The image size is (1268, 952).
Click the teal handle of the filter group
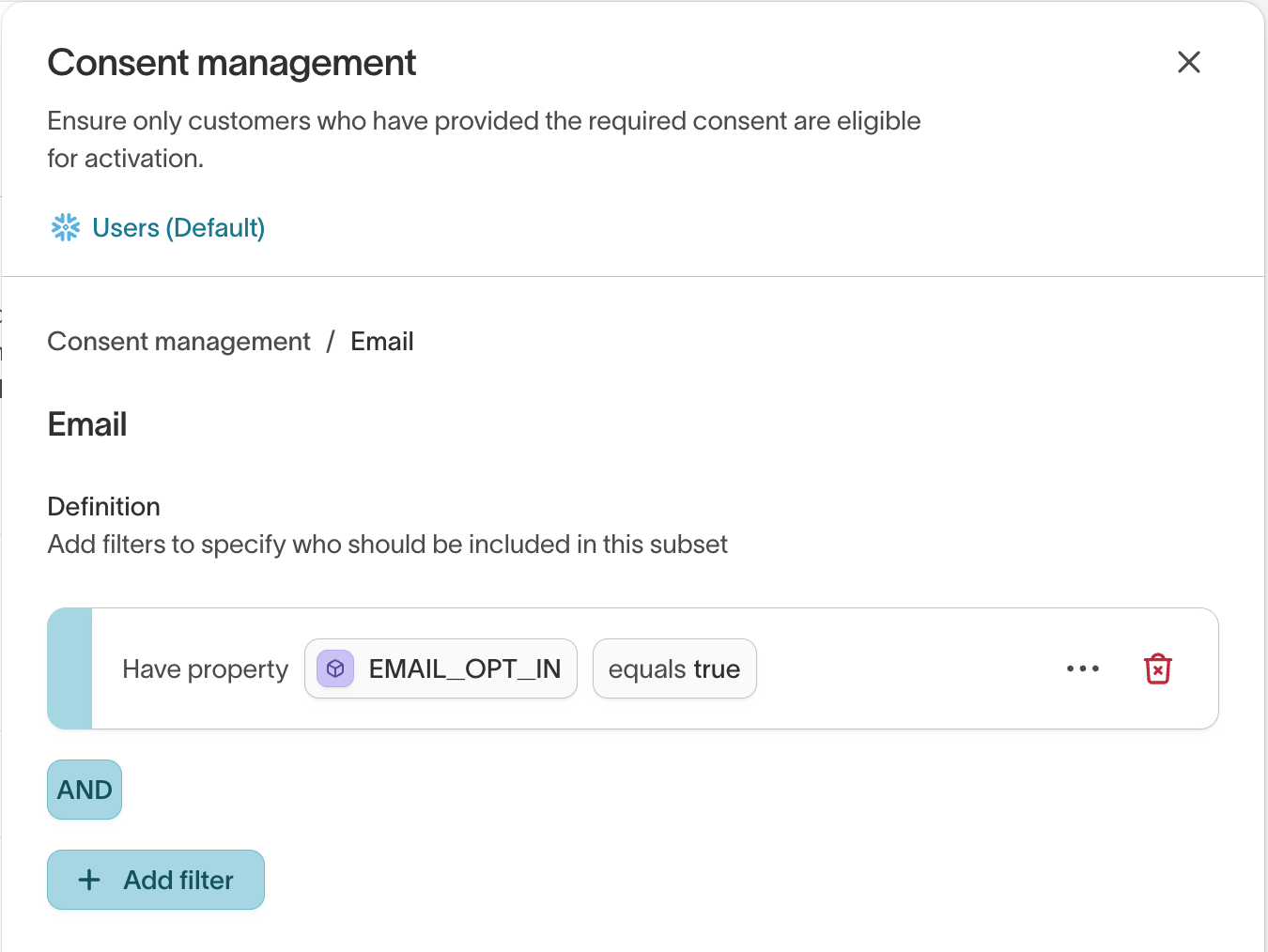point(70,668)
